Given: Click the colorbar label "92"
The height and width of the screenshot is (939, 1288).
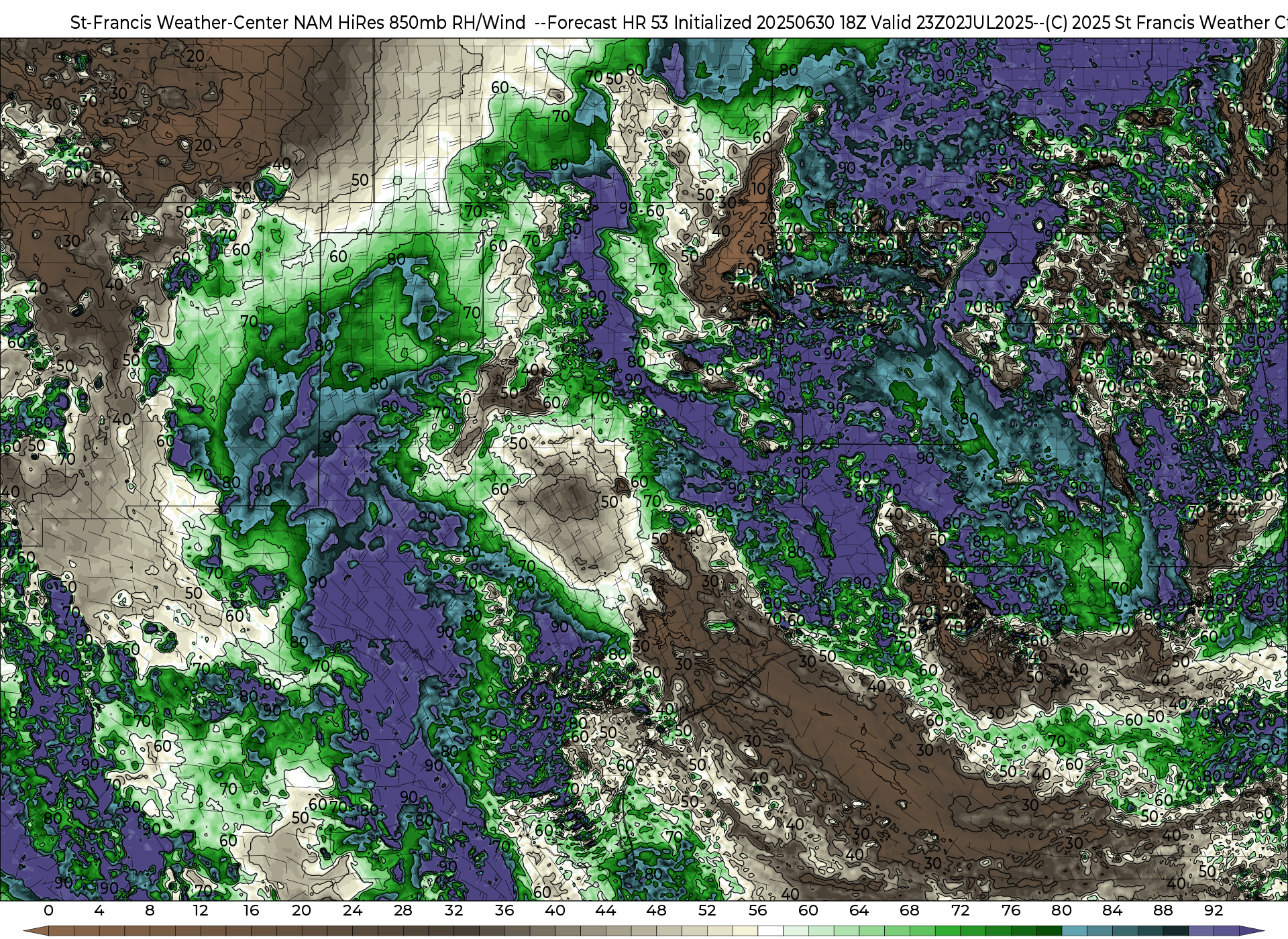Looking at the screenshot, I should point(1214,910).
